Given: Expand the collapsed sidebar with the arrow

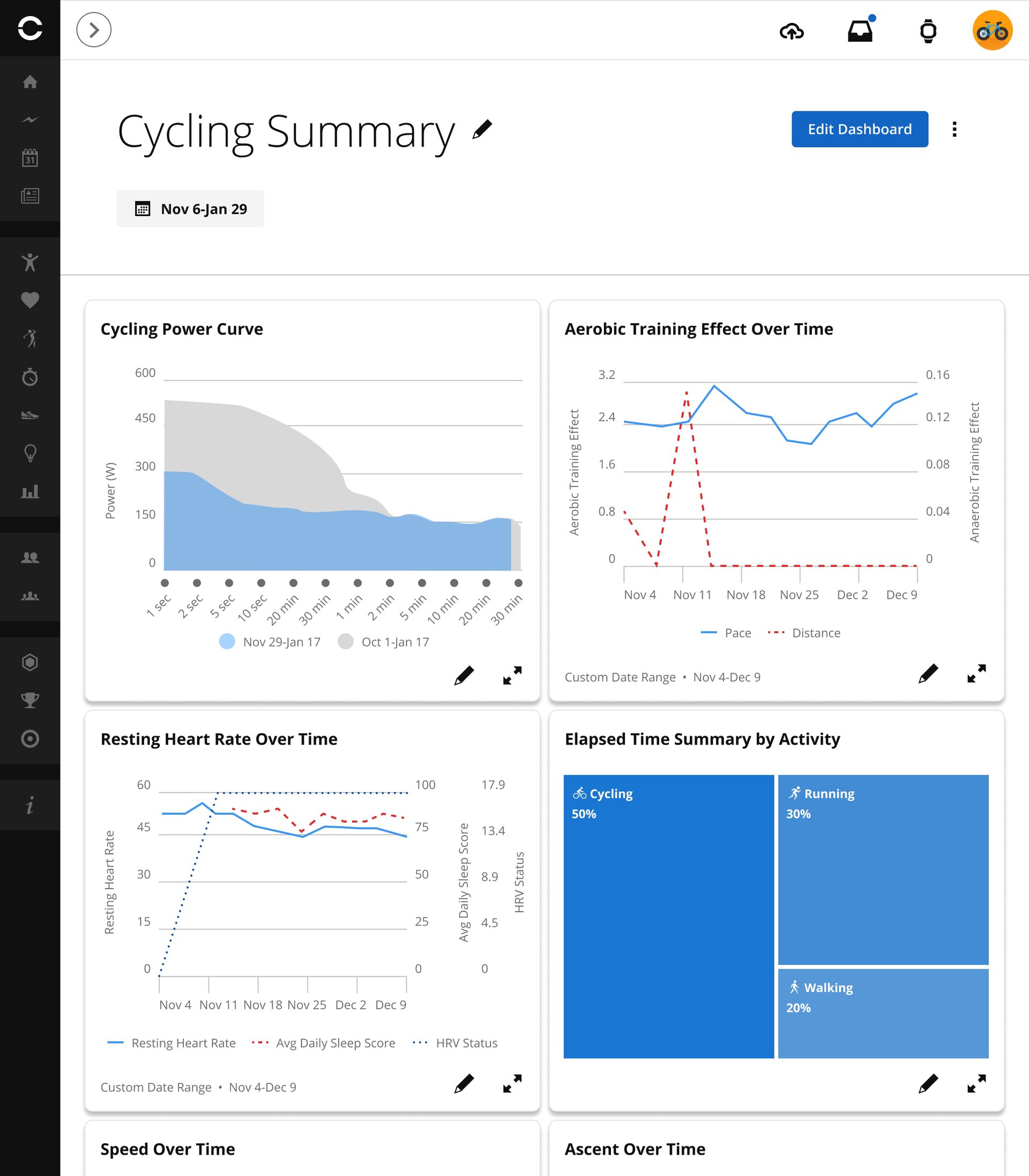Looking at the screenshot, I should [94, 30].
